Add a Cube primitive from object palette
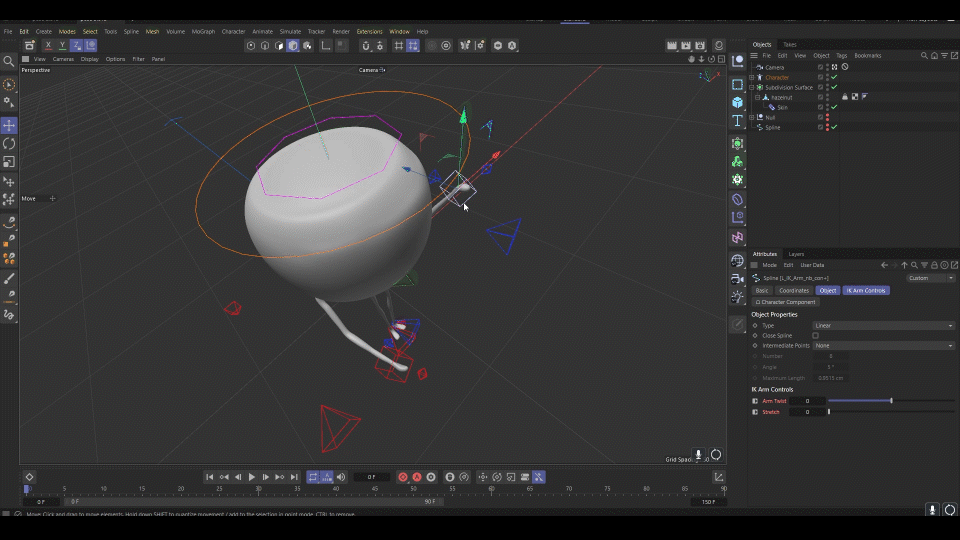 tap(737, 103)
